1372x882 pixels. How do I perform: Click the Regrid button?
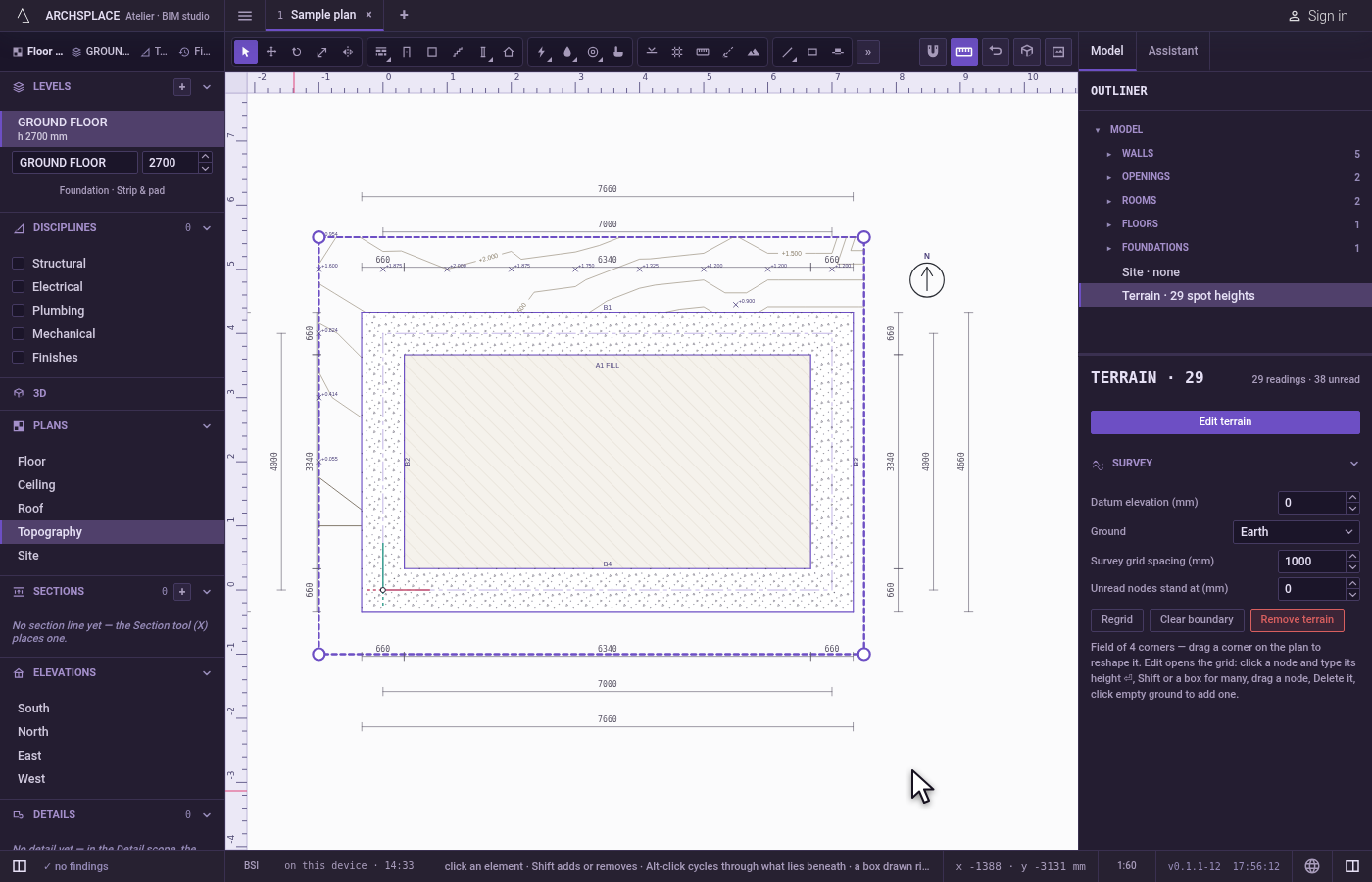tap(1117, 620)
